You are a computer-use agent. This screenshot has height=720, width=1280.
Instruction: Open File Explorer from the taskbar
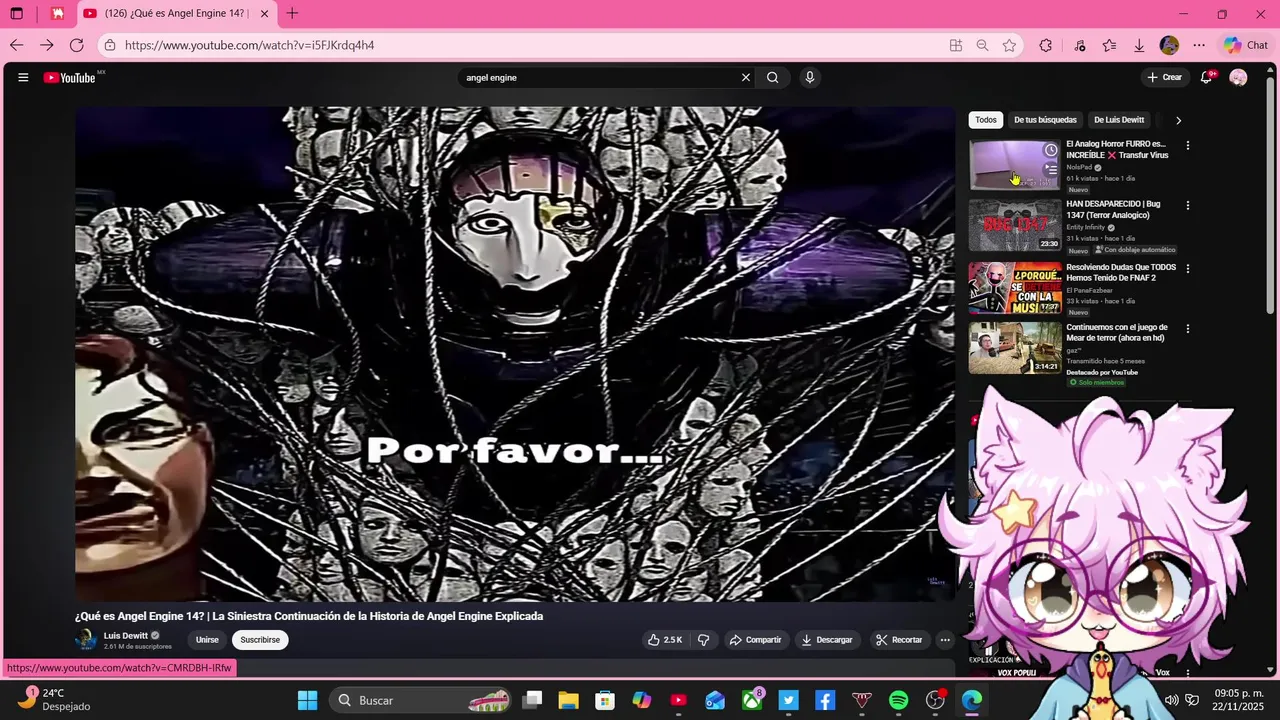(568, 700)
